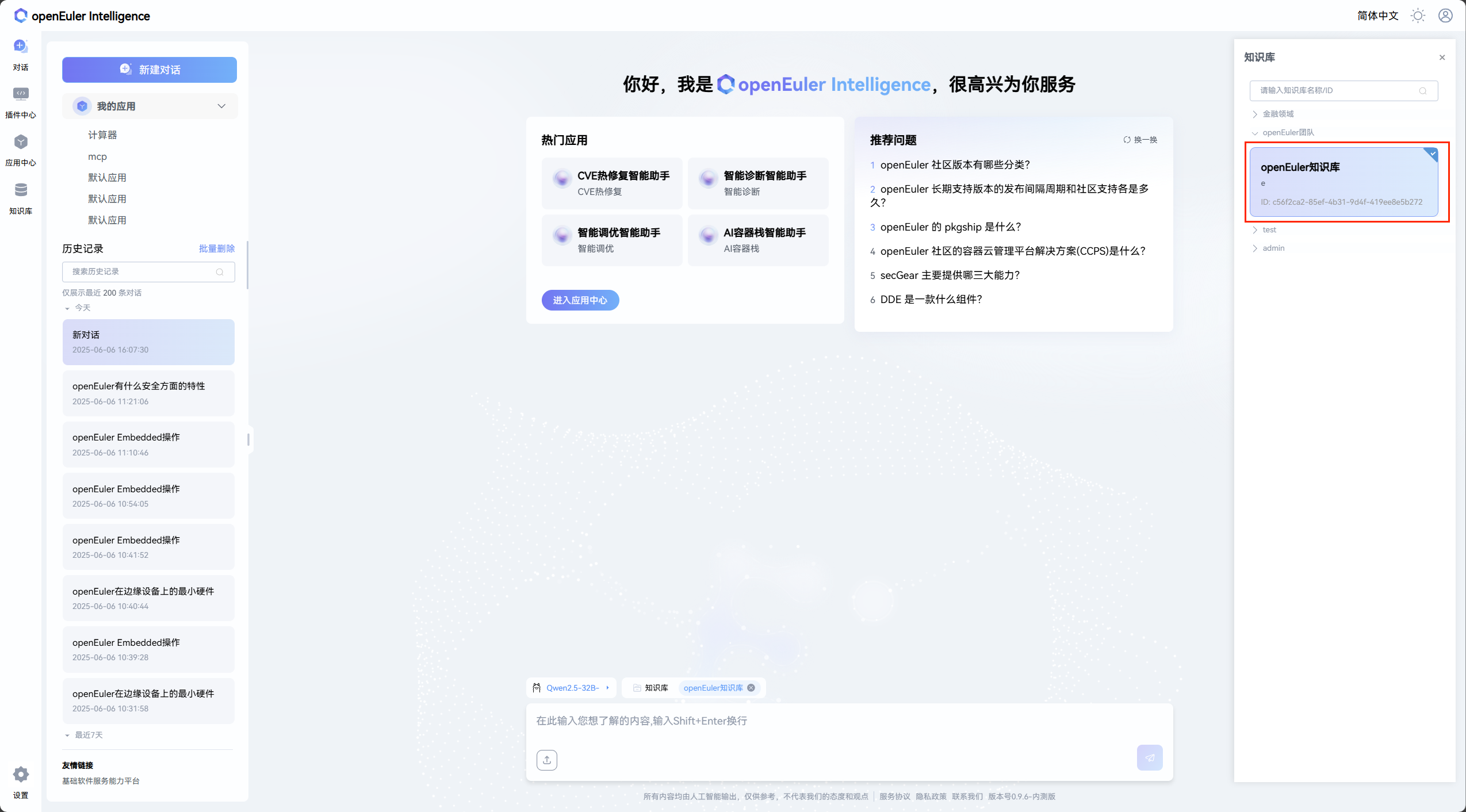Open the 智能调优智能助手 app card

tap(612, 240)
